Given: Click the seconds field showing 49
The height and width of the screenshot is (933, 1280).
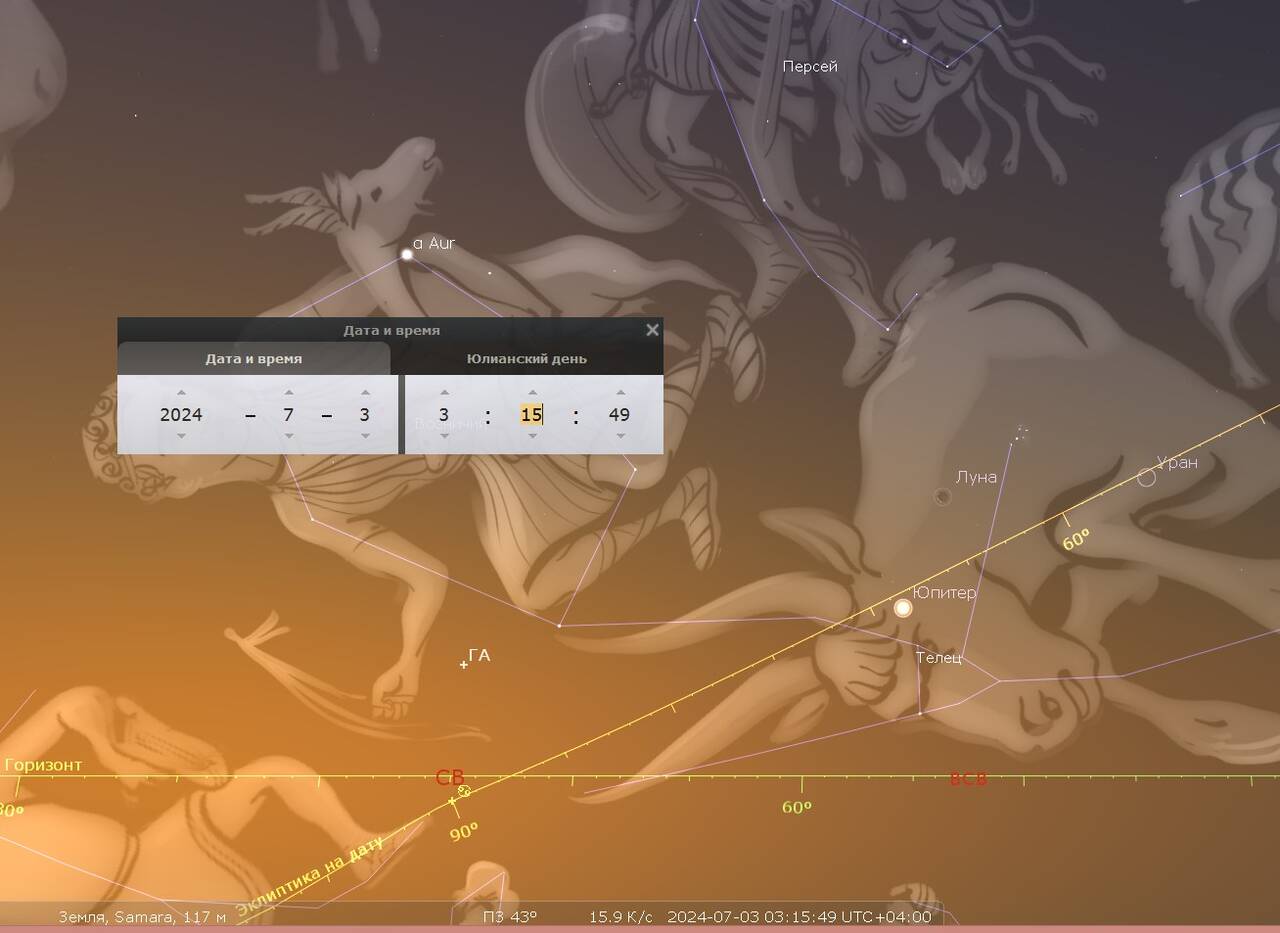Looking at the screenshot, I should [620, 414].
